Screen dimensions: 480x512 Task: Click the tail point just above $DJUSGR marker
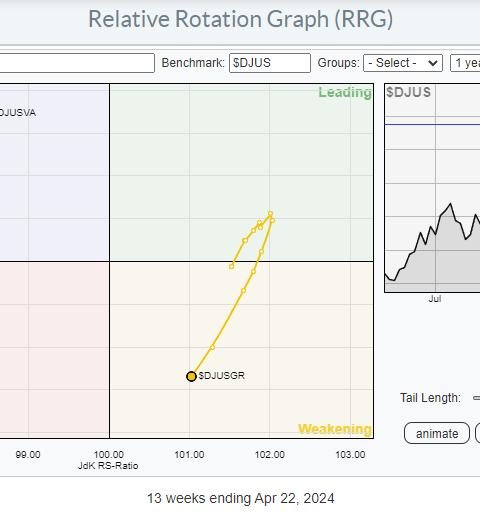[212, 347]
